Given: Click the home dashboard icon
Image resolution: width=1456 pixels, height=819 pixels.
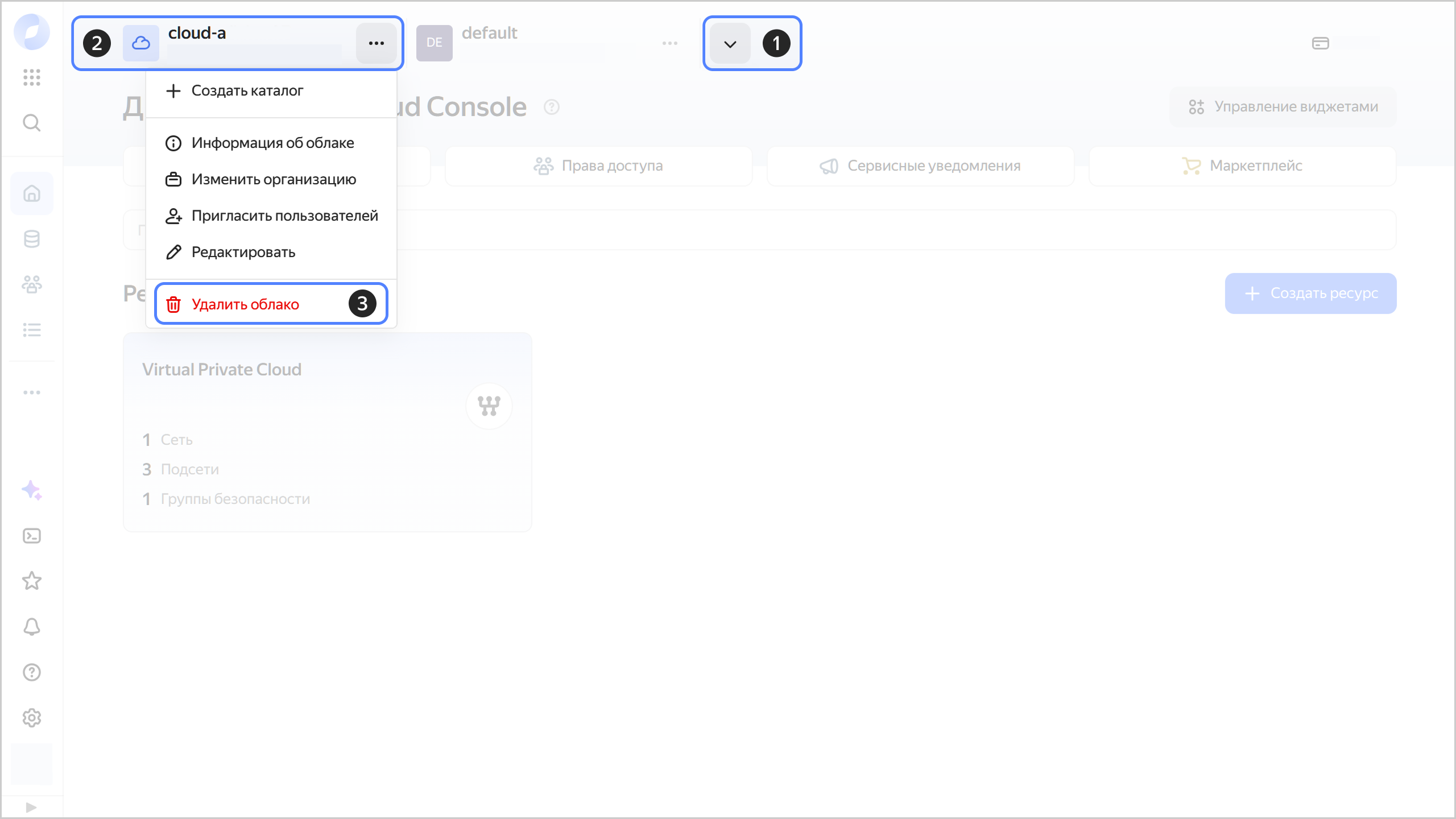Looking at the screenshot, I should point(32,193).
